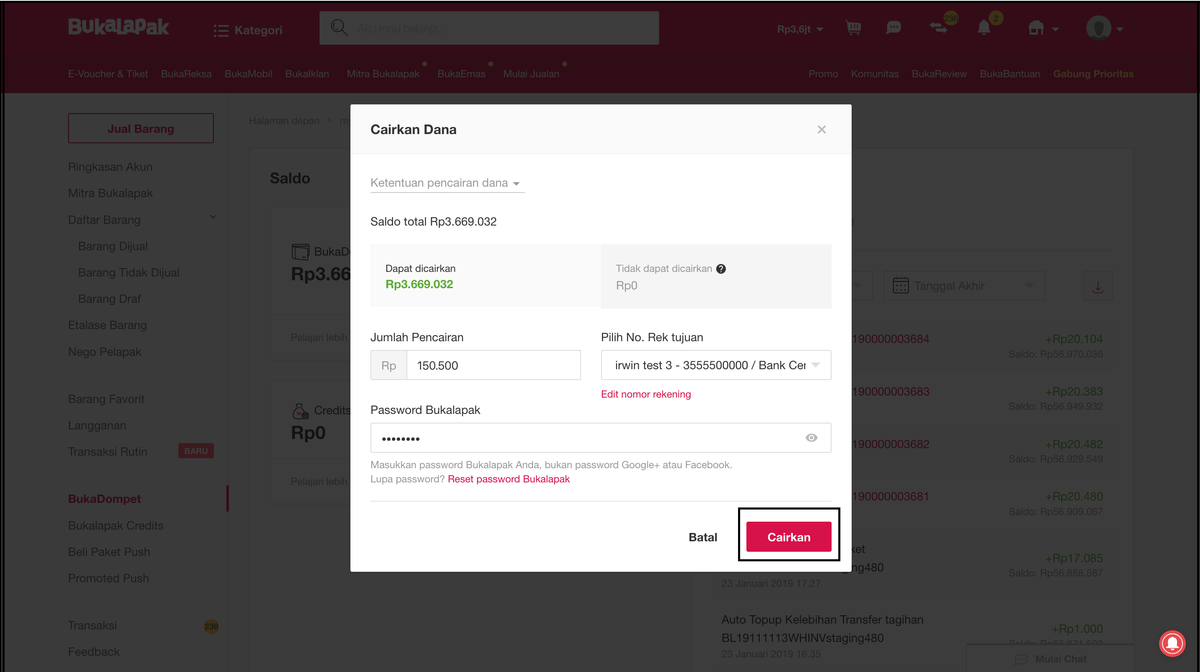
Task: Click the calendar icon in Tanggal Akhir
Action: tap(900, 286)
